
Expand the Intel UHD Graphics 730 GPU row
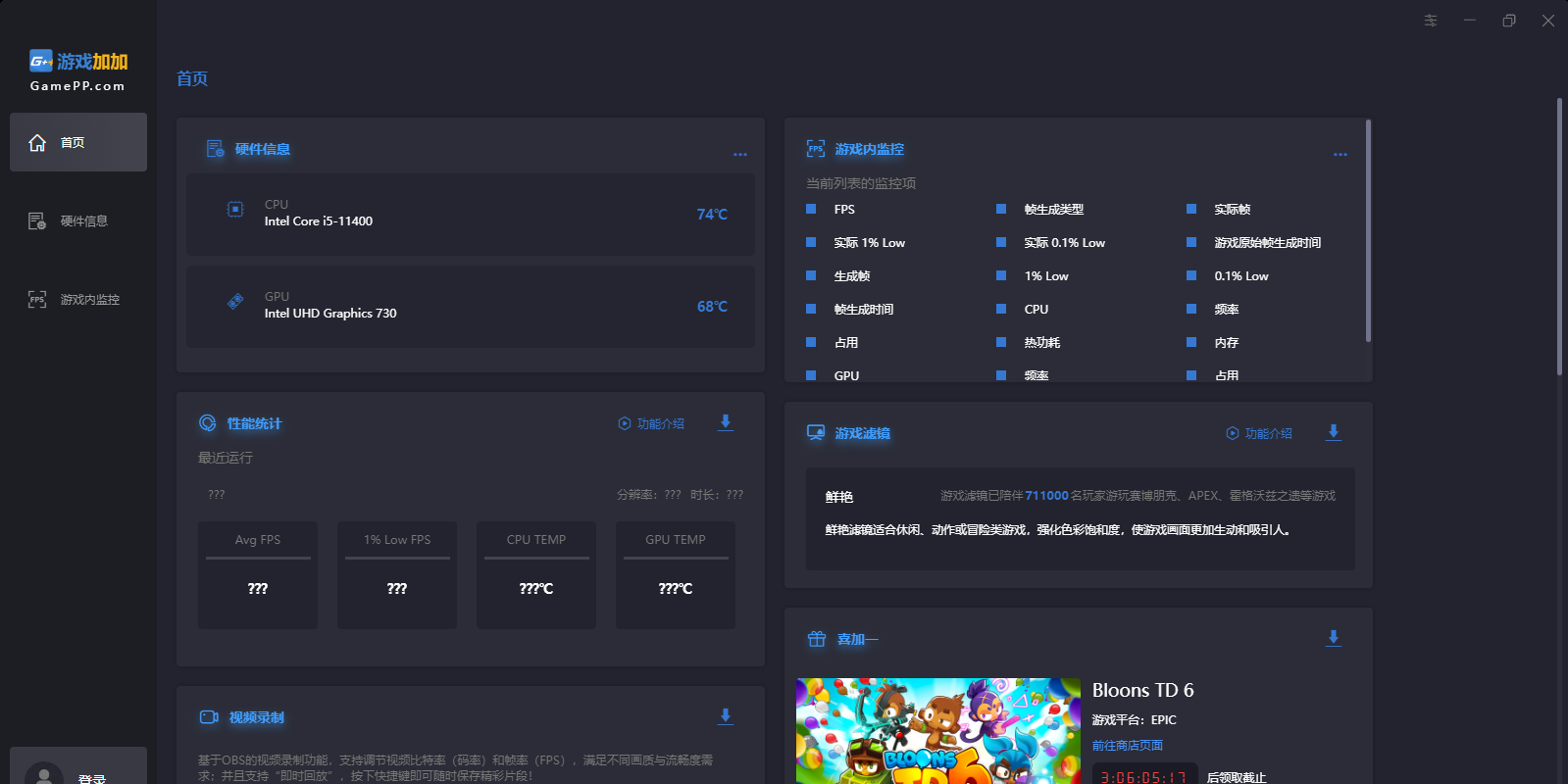[471, 307]
